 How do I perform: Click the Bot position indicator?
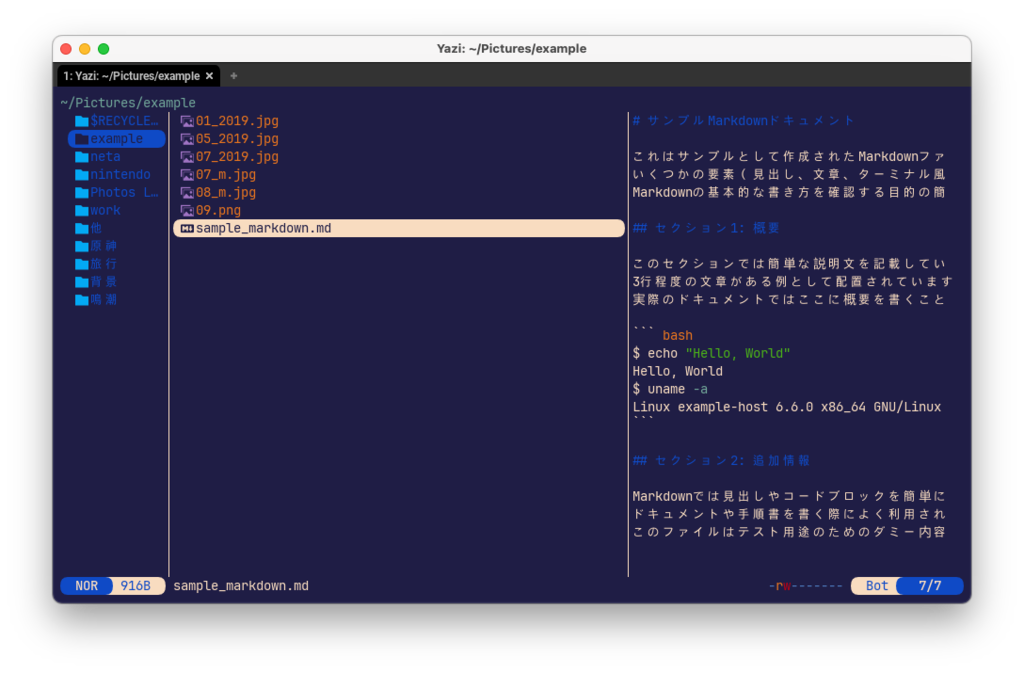(x=876, y=586)
